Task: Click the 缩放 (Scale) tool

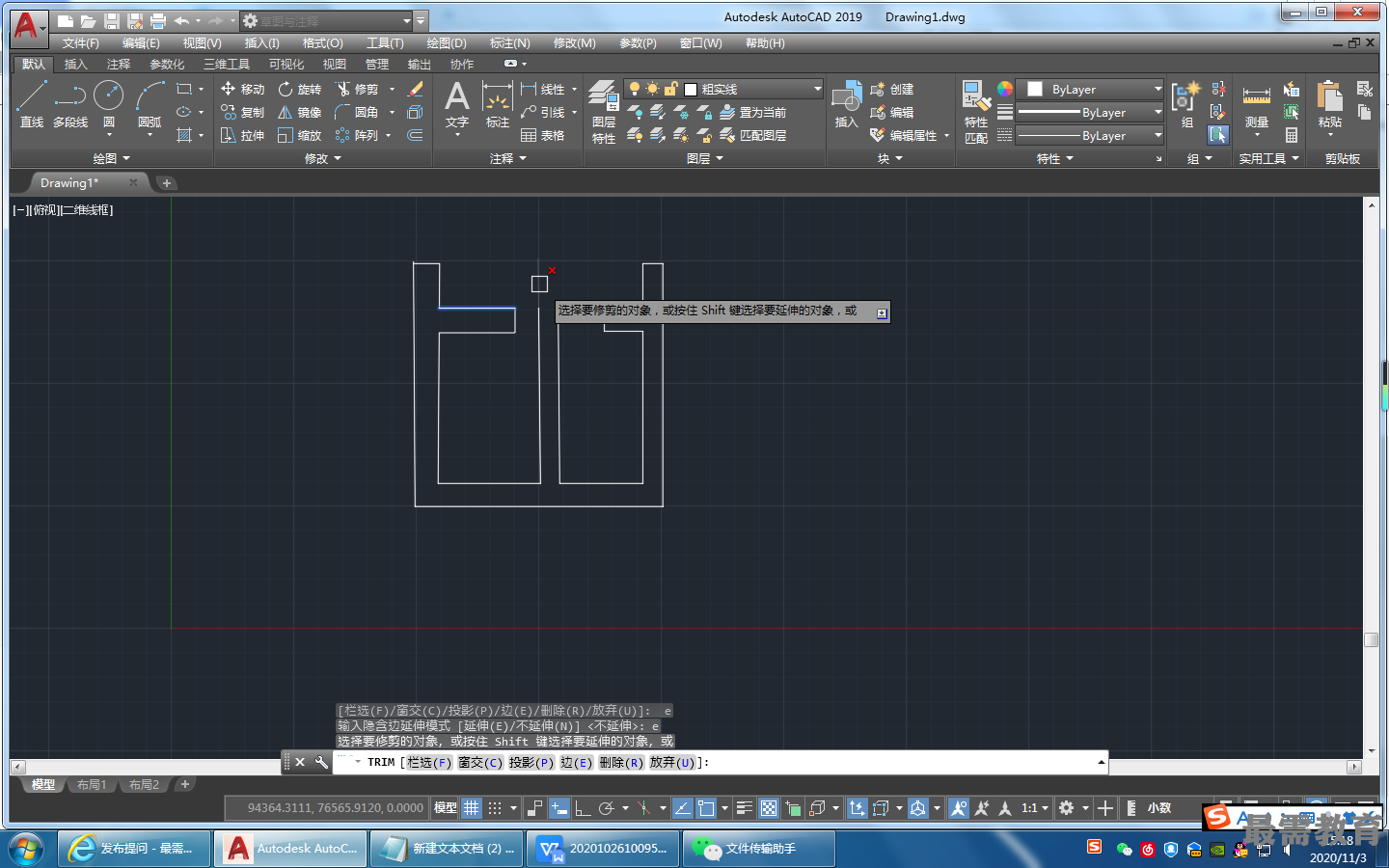Action: 299,135
